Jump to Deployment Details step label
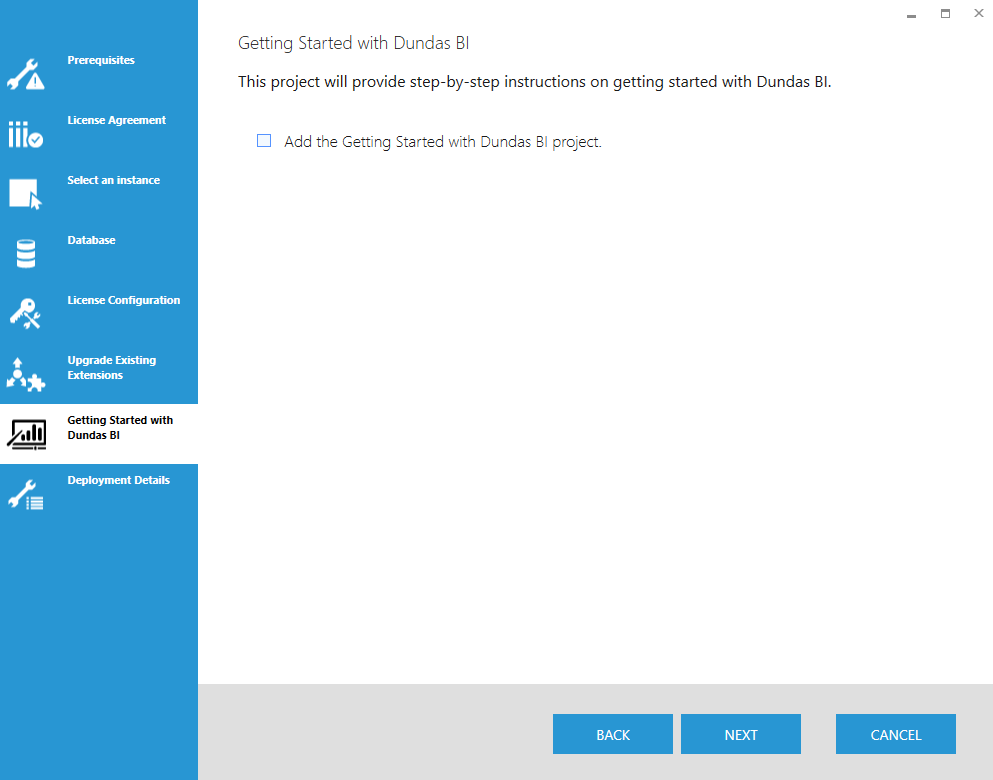 coord(118,481)
